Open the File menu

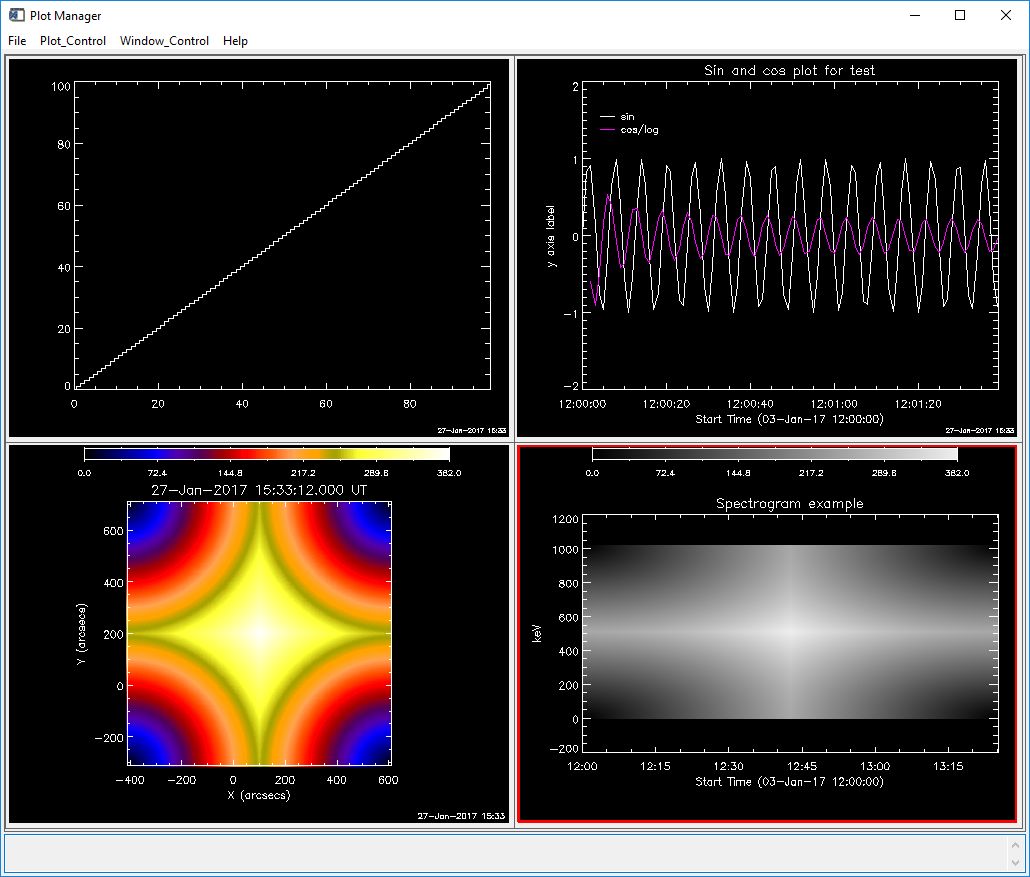(x=17, y=41)
